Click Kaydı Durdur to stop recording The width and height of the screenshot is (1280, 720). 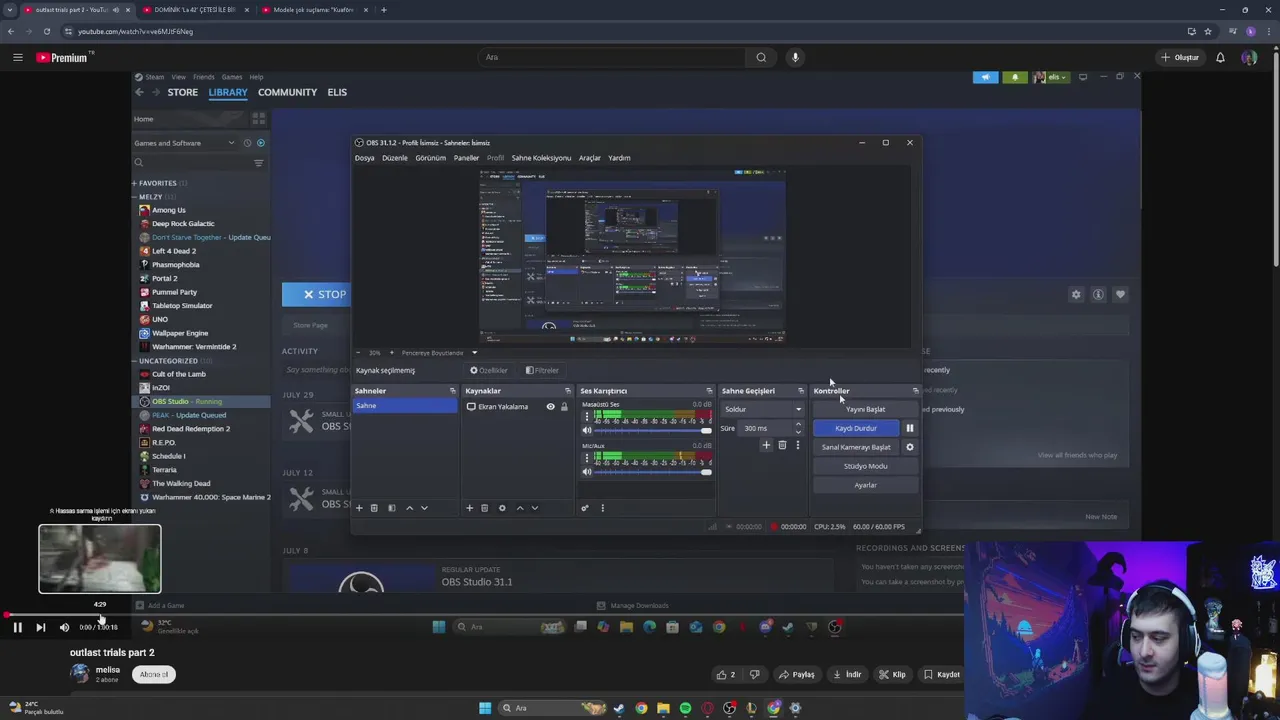click(x=856, y=428)
